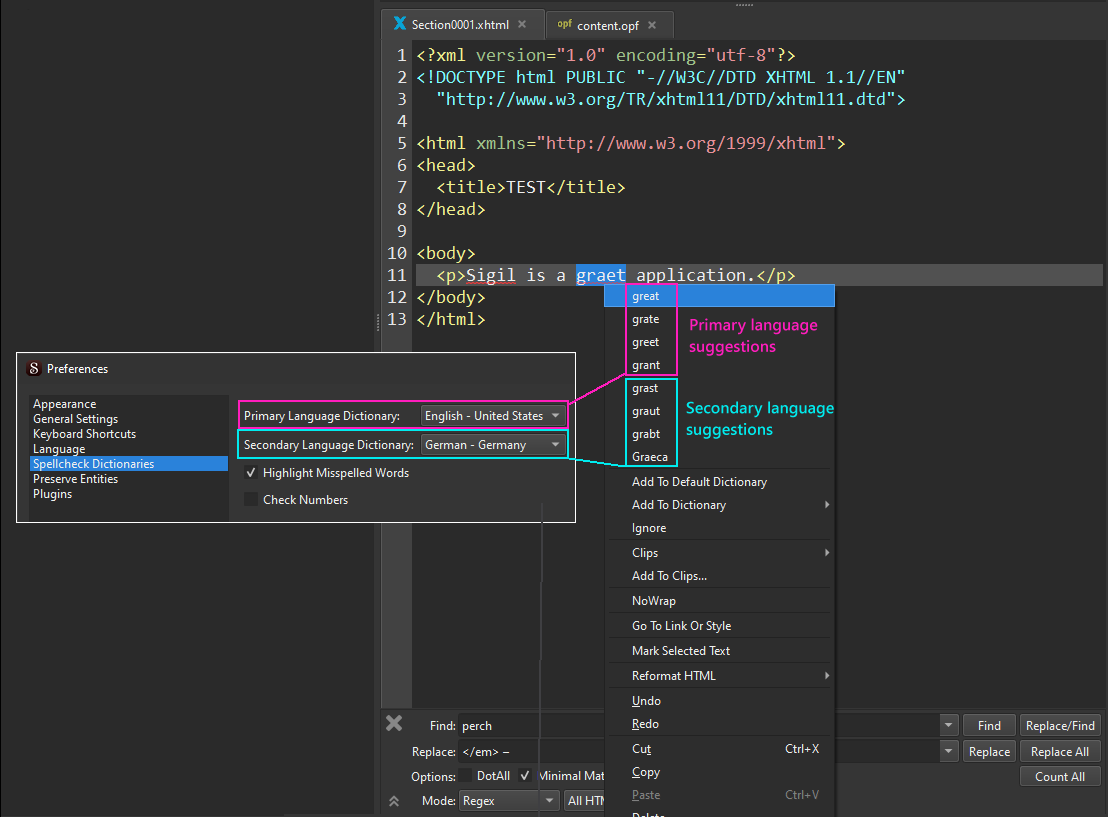Close the Section0001.xhtml tab
The image size is (1108, 817).
coord(522,24)
